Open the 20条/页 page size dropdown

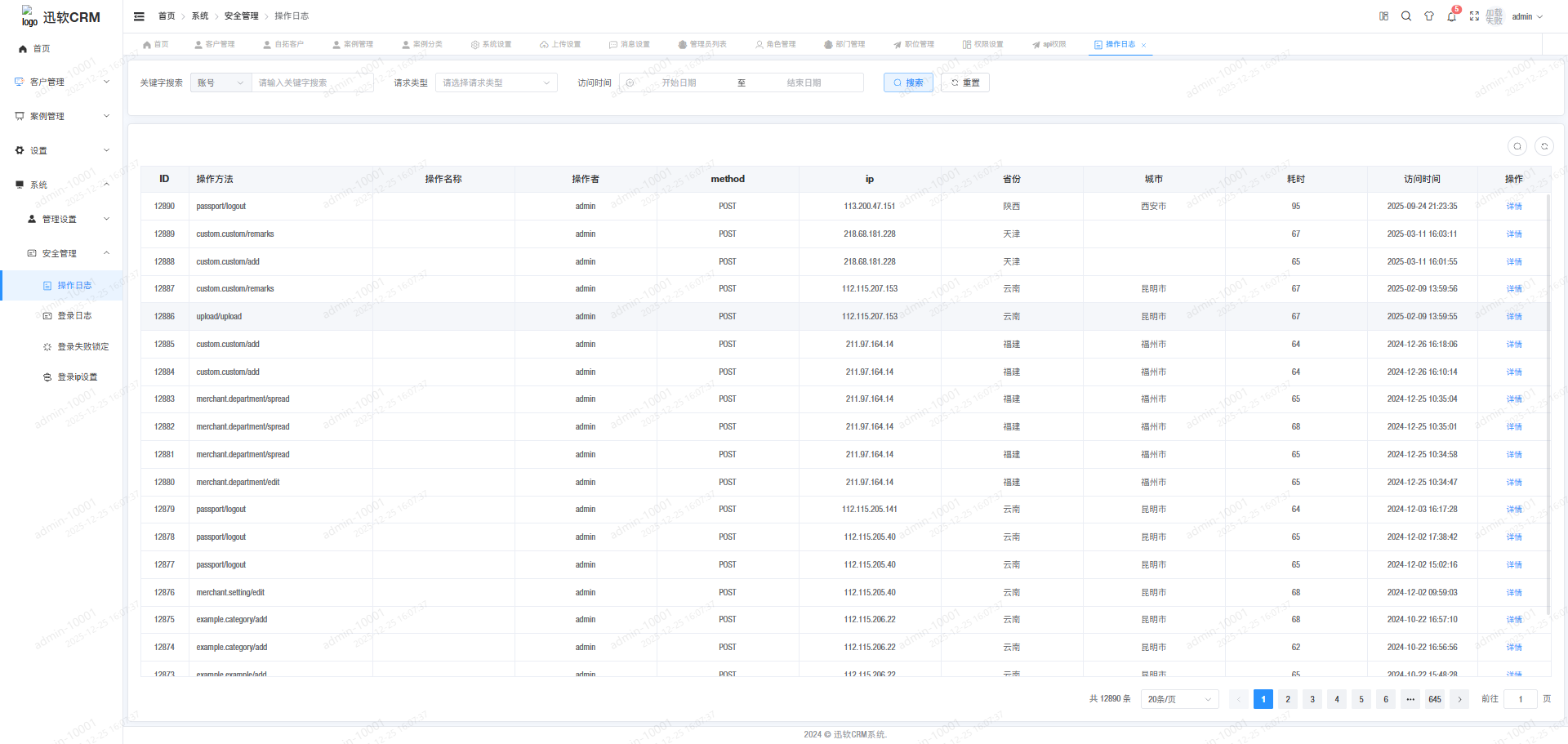point(1178,699)
